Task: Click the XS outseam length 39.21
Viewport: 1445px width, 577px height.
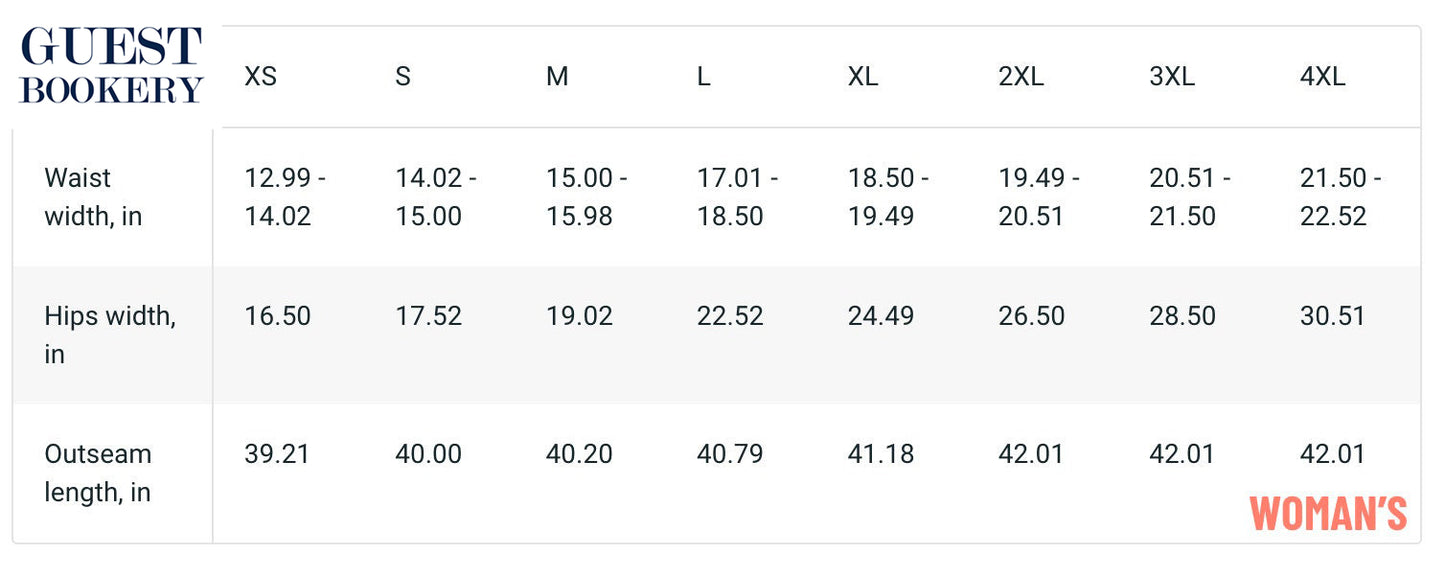Action: point(277,454)
